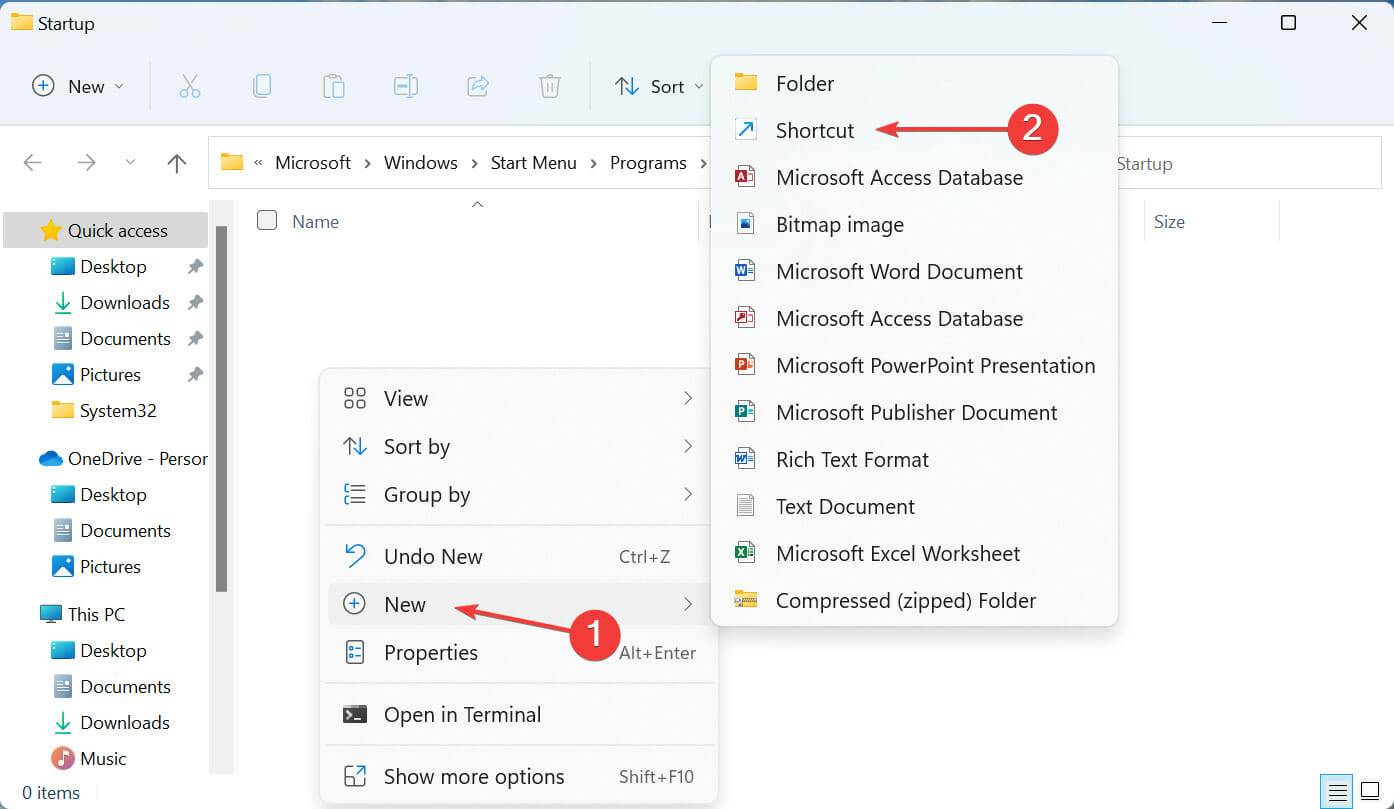Click Open in Terminal
The height and width of the screenshot is (809, 1394).
462,714
